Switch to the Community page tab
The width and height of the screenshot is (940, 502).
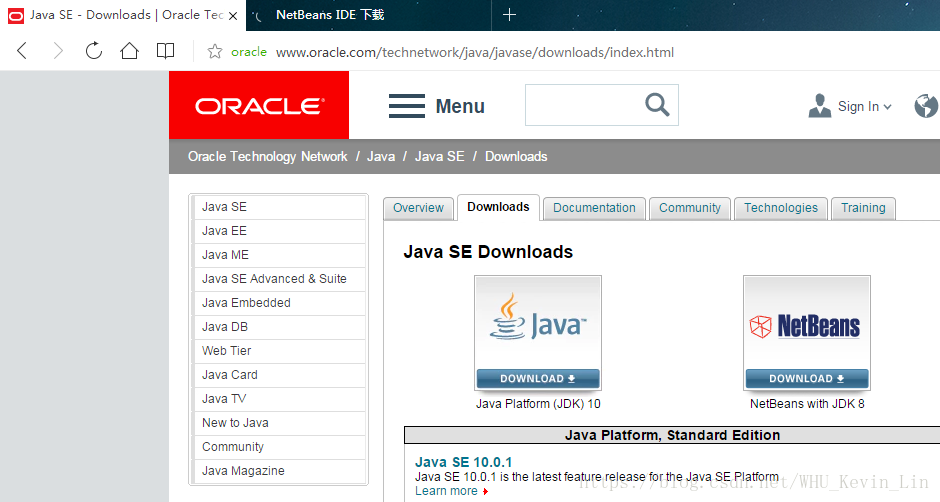[690, 208]
